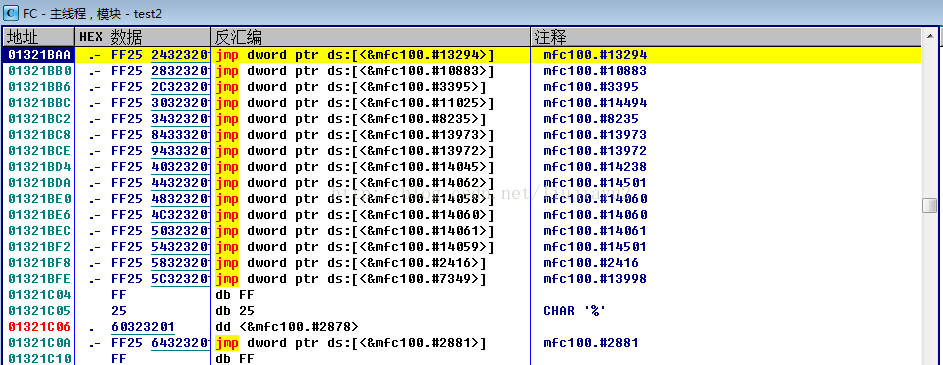
Task: Click hex data FF25 24323201
Action: point(161,55)
